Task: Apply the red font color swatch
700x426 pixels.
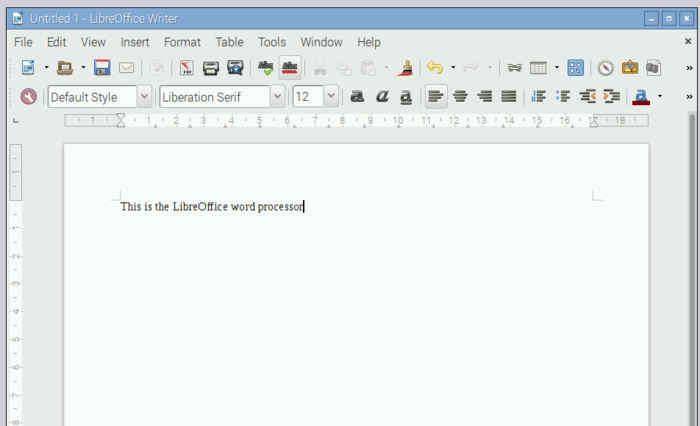Action: [x=641, y=97]
